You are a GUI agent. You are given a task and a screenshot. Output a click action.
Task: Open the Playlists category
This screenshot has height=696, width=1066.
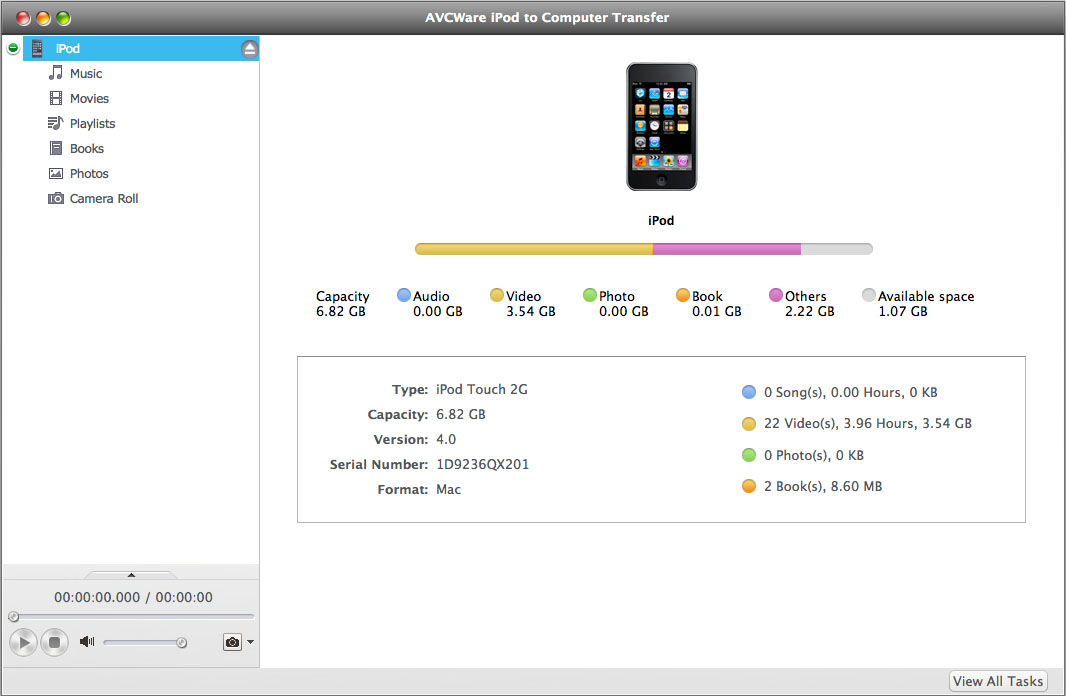point(92,124)
